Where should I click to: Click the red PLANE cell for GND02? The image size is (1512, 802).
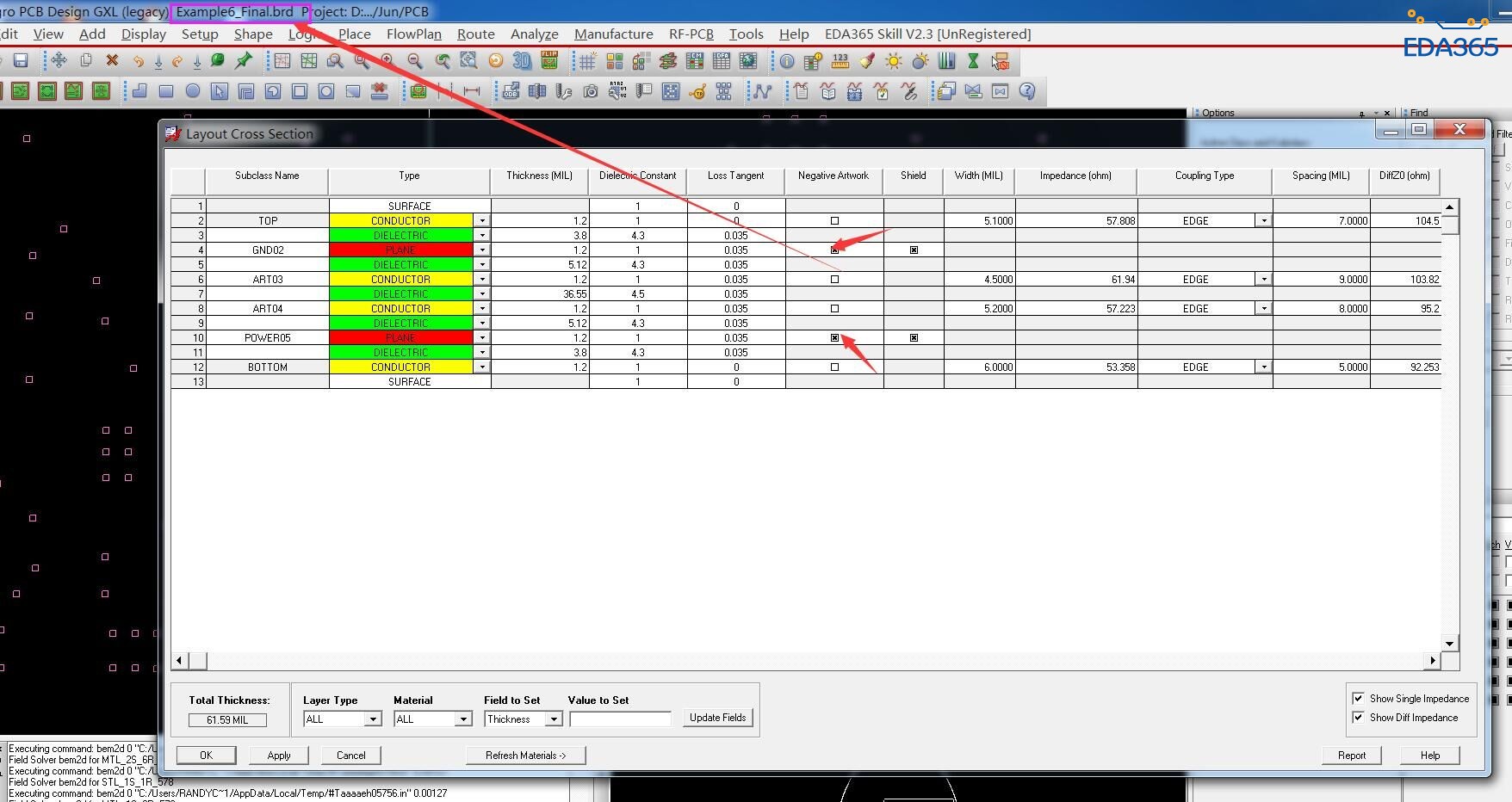401,250
